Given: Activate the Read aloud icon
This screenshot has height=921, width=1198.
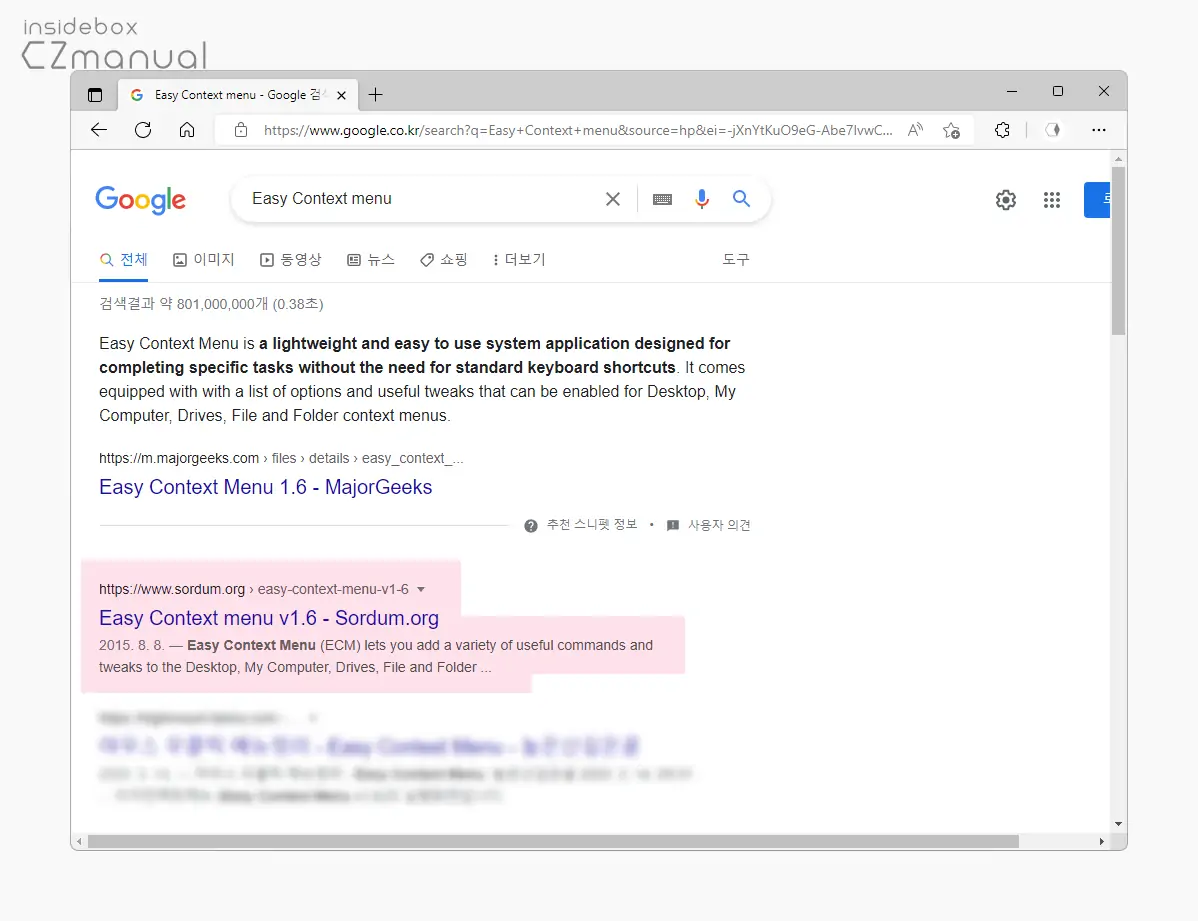Looking at the screenshot, I should [915, 130].
